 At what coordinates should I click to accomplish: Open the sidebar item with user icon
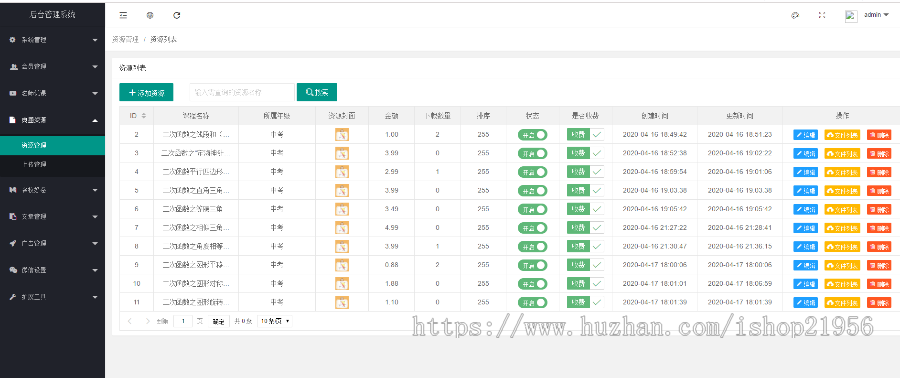(x=52, y=67)
